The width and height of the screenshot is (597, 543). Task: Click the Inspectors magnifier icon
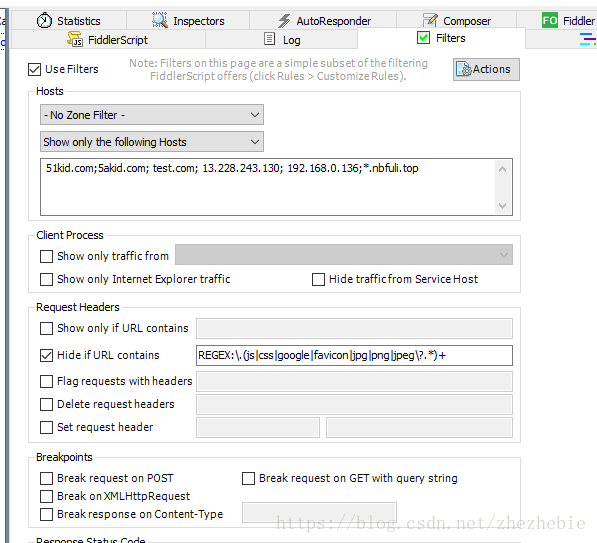click(x=160, y=20)
